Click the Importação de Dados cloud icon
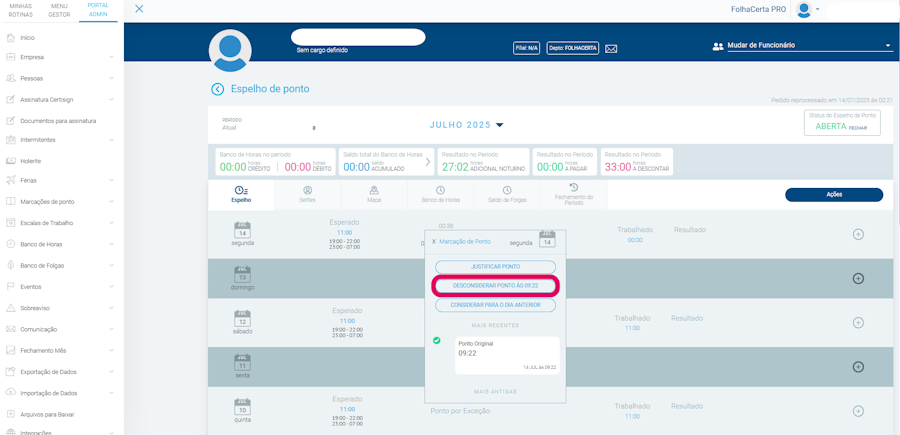 click(10, 393)
